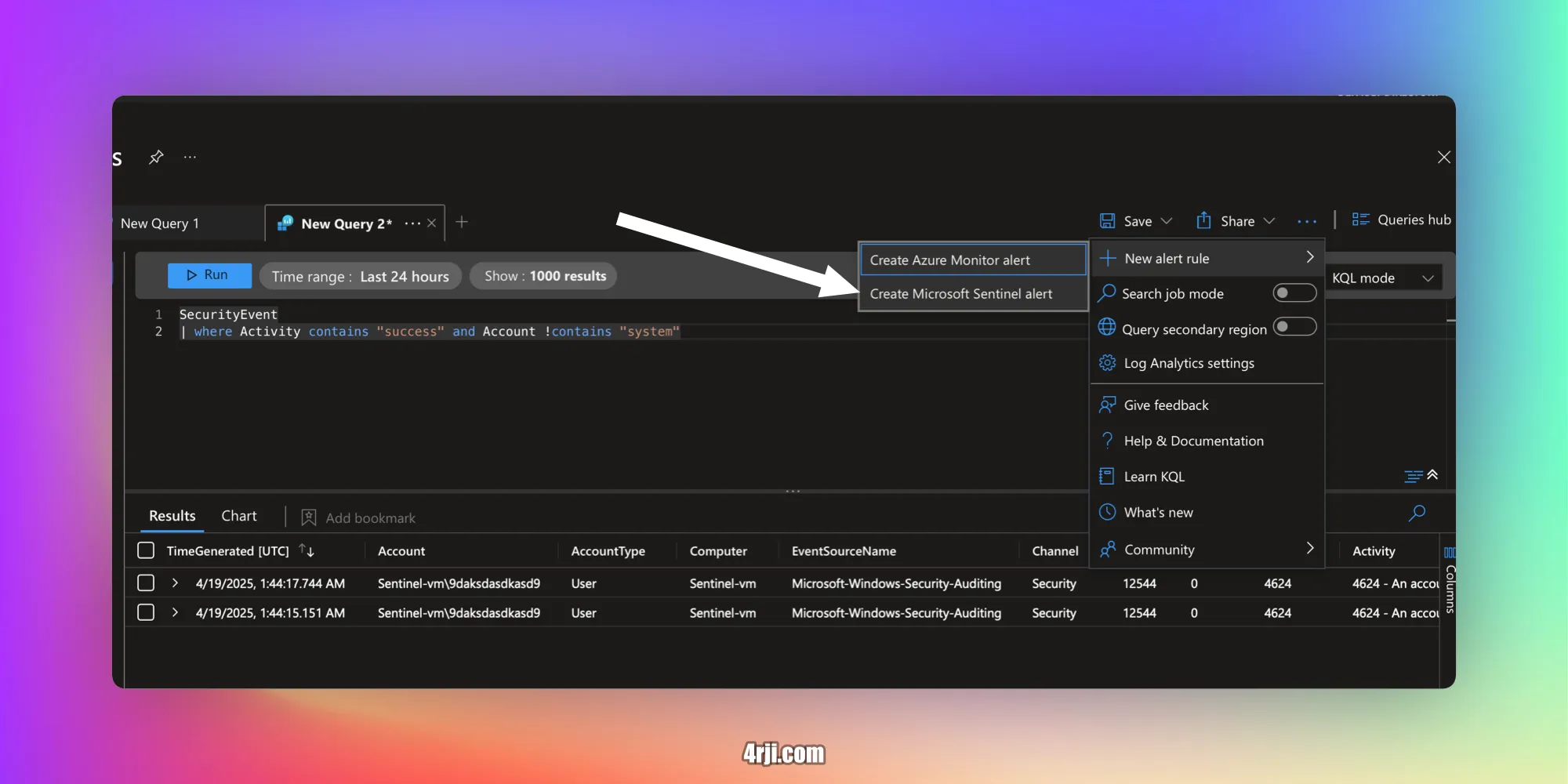
Task: Click the Give feedback icon
Action: (1107, 404)
